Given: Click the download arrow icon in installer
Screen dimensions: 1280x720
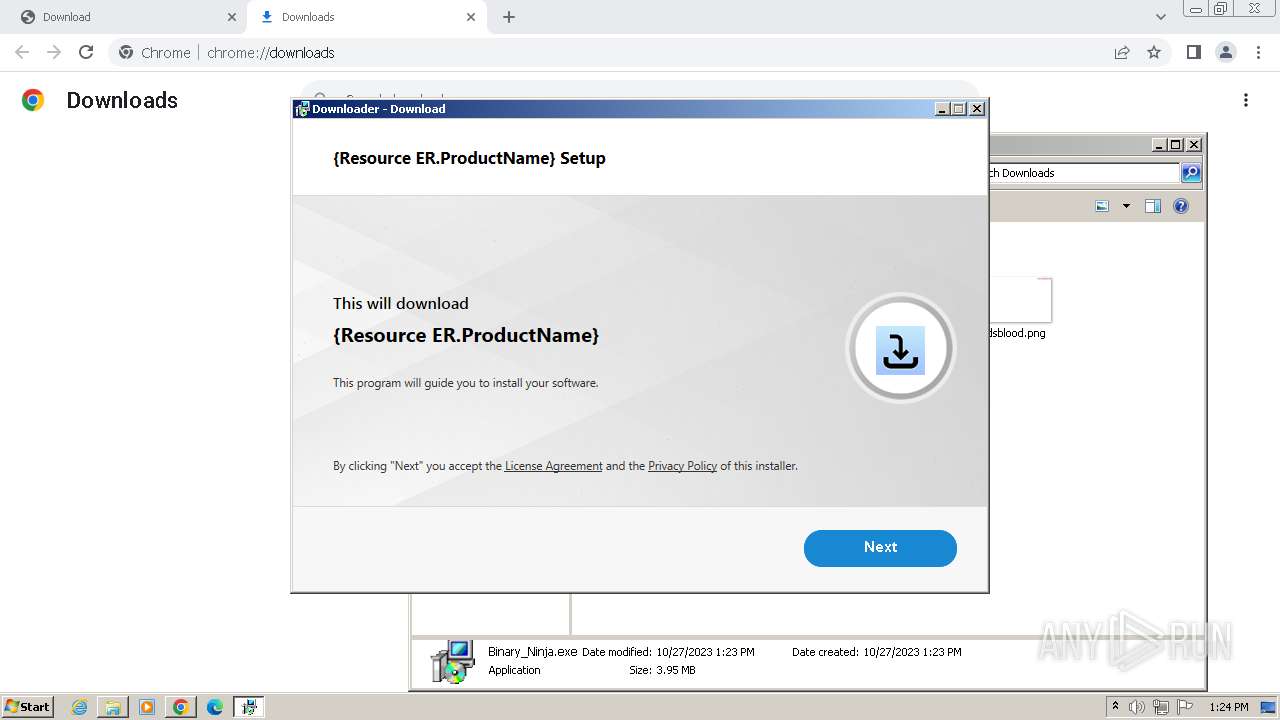Looking at the screenshot, I should coord(900,349).
